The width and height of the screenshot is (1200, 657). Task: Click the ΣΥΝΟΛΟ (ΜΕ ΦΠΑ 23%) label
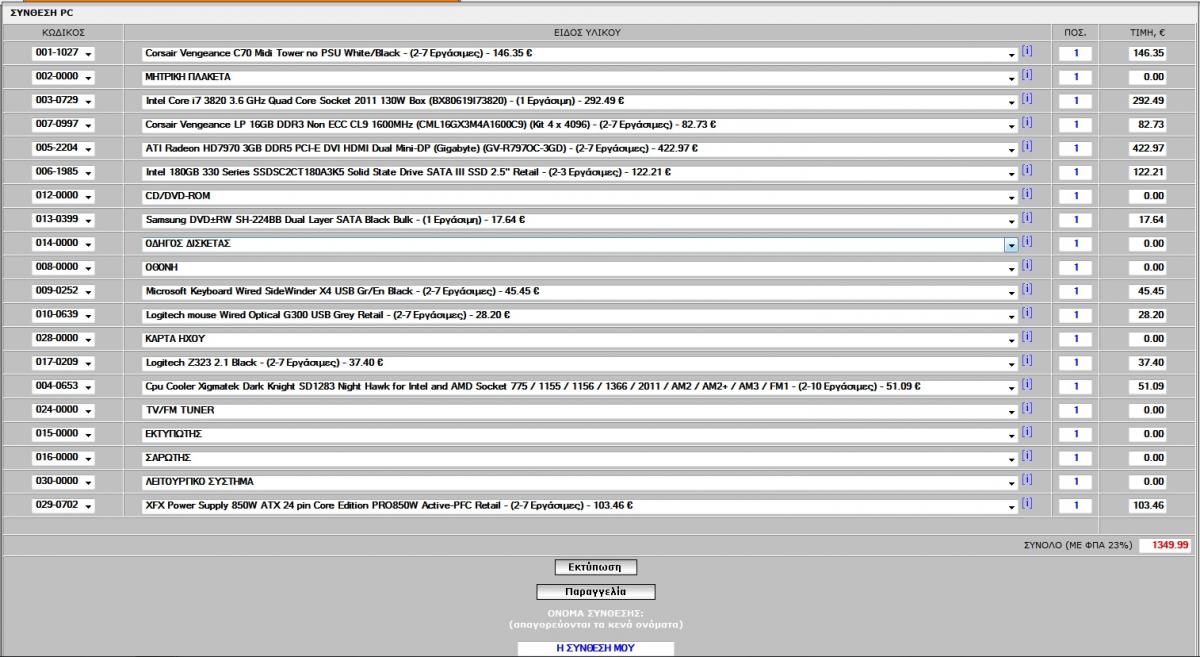tap(1078, 545)
